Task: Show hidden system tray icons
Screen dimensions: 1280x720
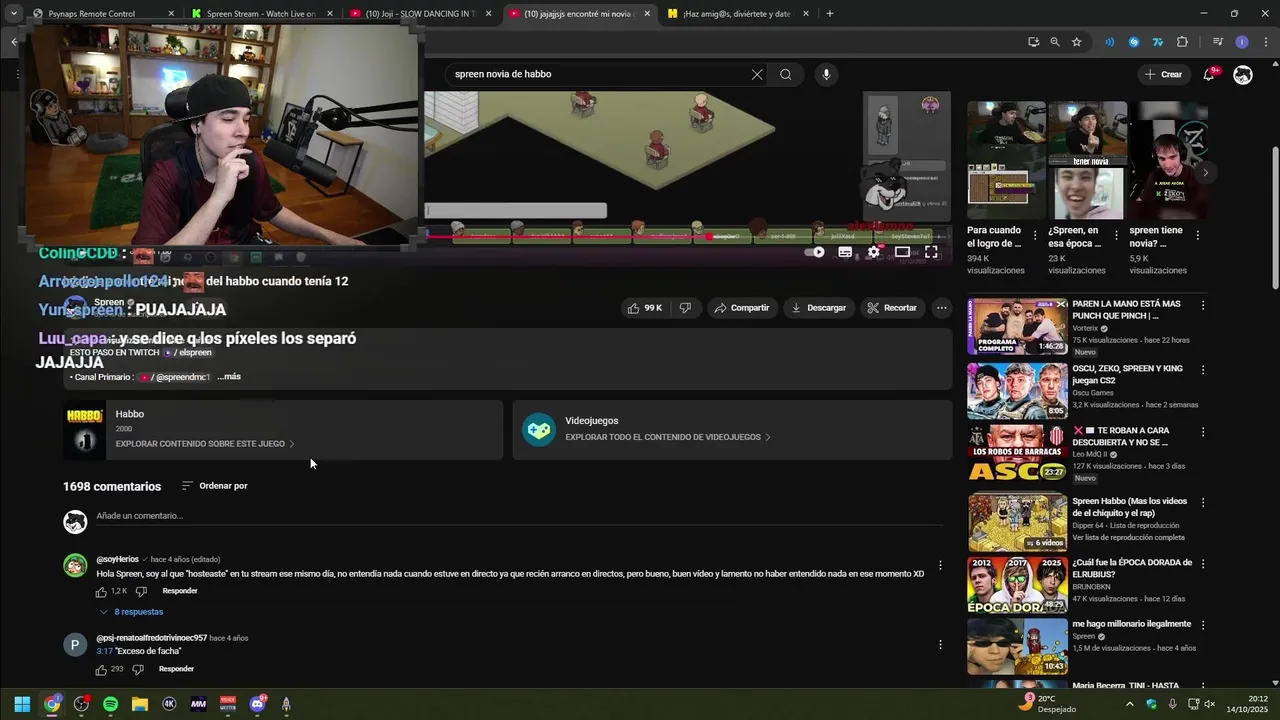Action: coord(1130,704)
